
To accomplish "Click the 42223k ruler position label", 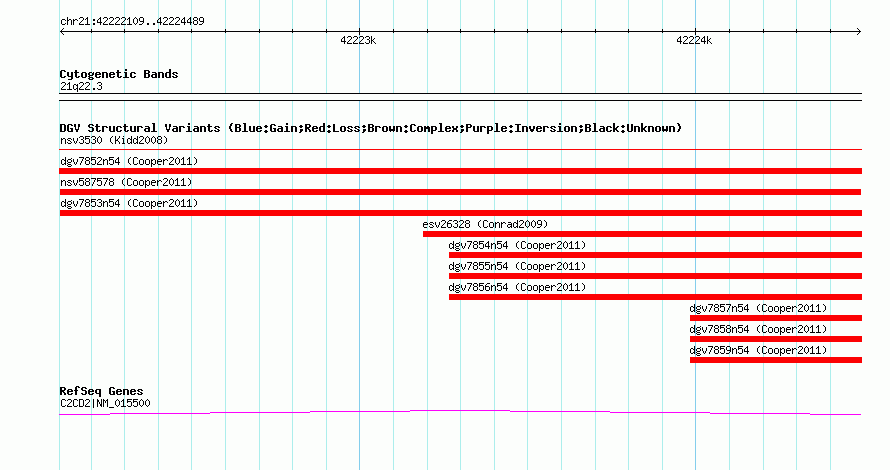I will point(358,40).
